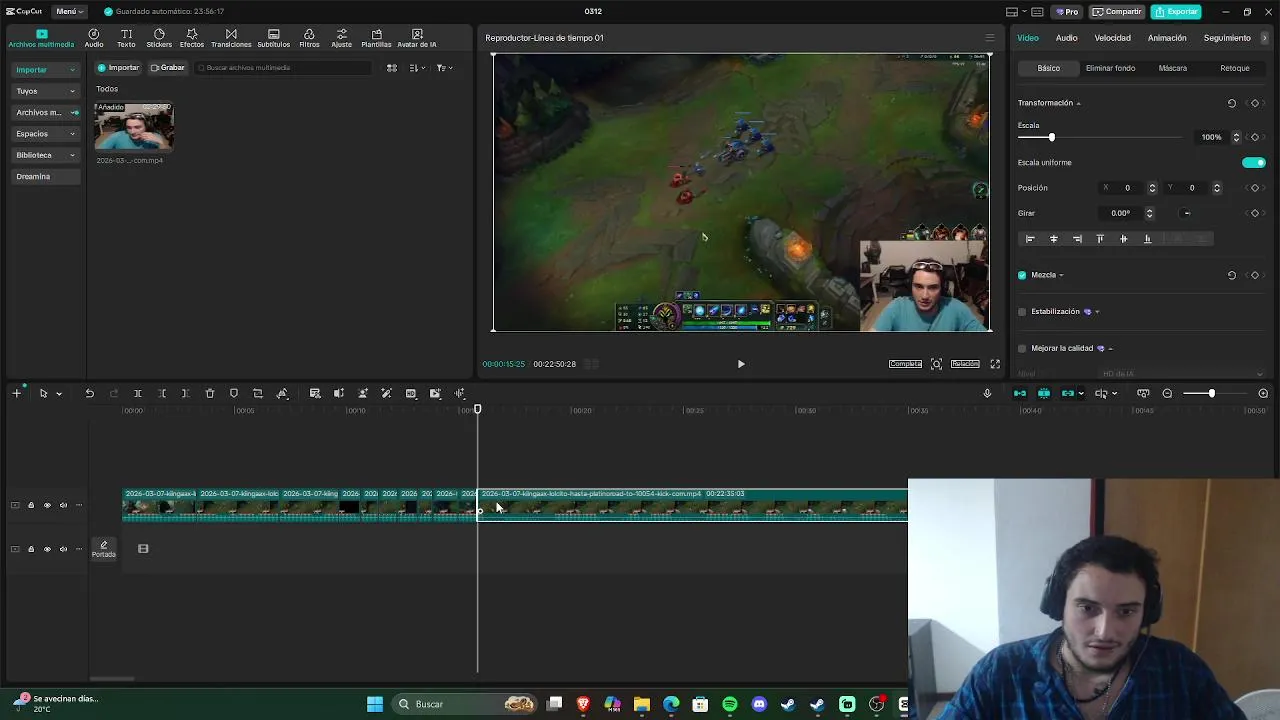Screen dimensions: 1280x720
Task: Click align left icon in alignment row
Action: 1030,239
